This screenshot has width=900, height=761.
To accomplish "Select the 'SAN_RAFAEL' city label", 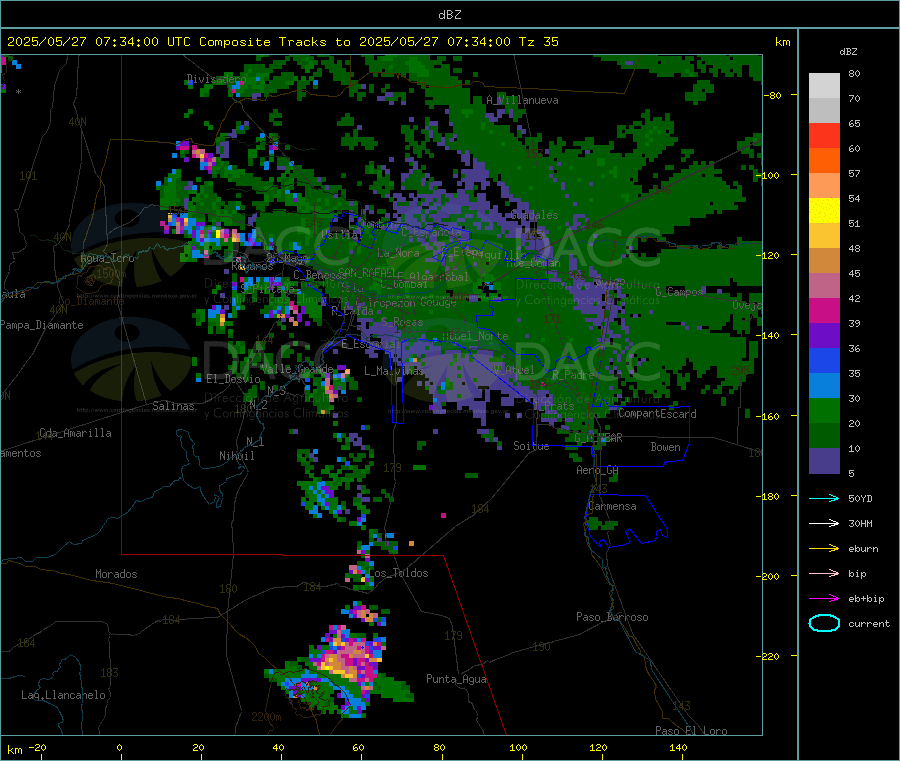I will [367, 272].
